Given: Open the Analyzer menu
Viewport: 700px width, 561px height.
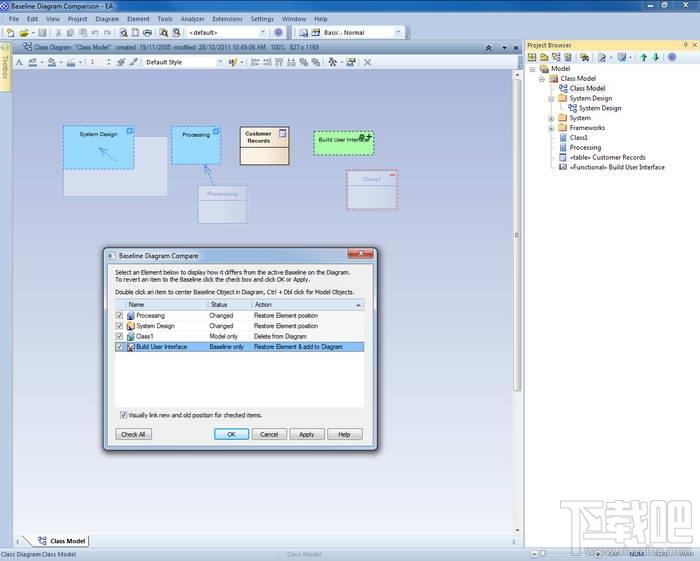Looking at the screenshot, I should pyautogui.click(x=192, y=19).
